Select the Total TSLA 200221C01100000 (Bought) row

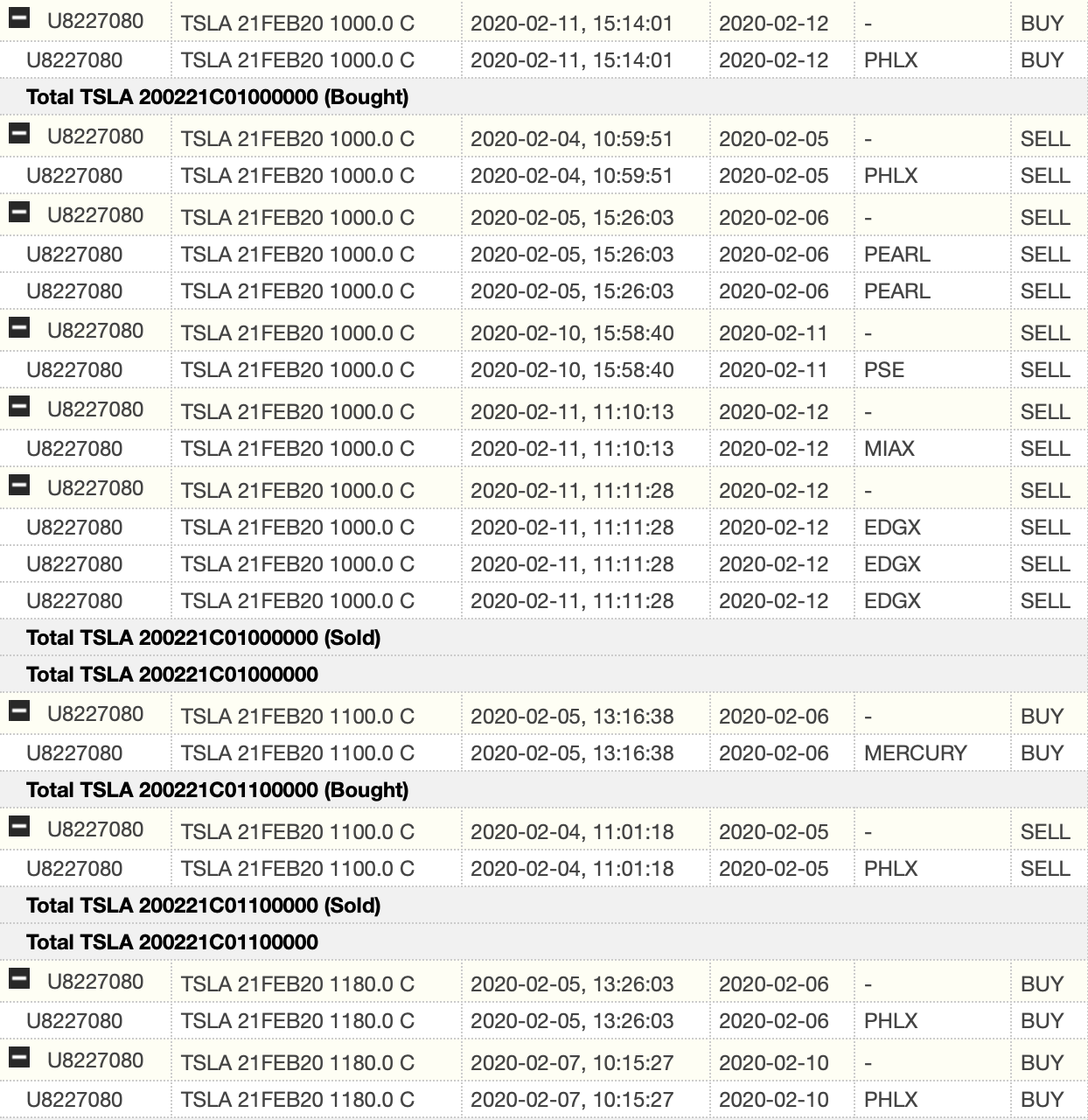click(217, 790)
